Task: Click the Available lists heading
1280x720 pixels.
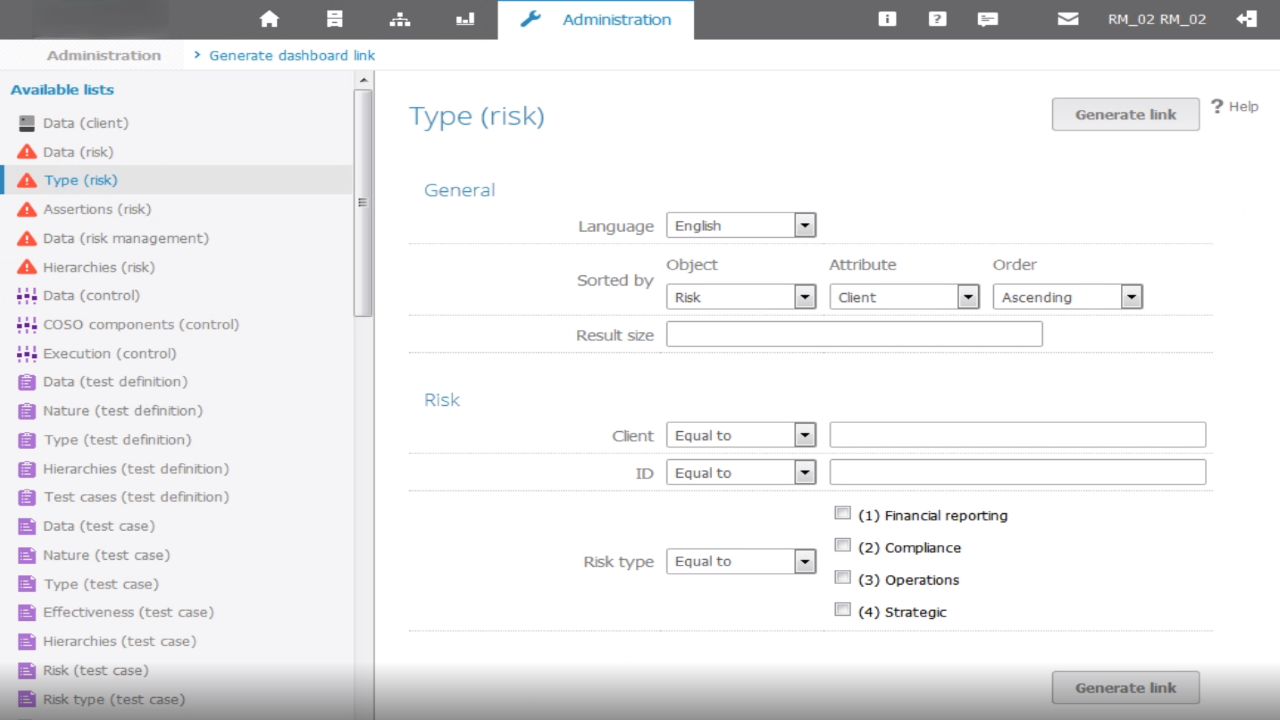Action: pyautogui.click(x=62, y=89)
